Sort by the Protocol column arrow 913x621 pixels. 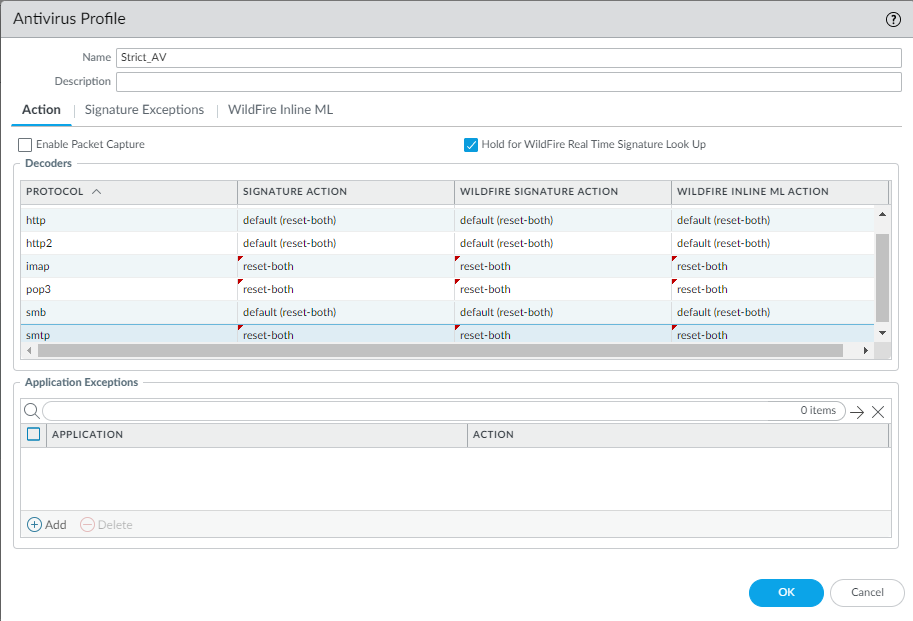click(95, 192)
